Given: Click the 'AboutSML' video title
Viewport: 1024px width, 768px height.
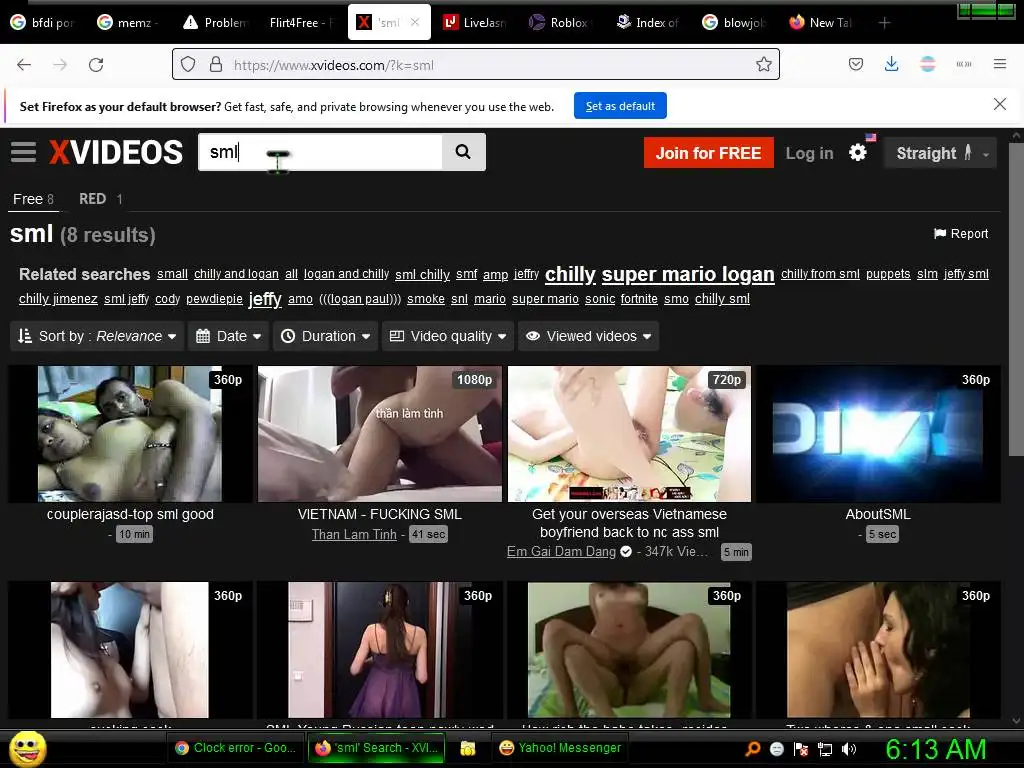Looking at the screenshot, I should click(878, 514).
